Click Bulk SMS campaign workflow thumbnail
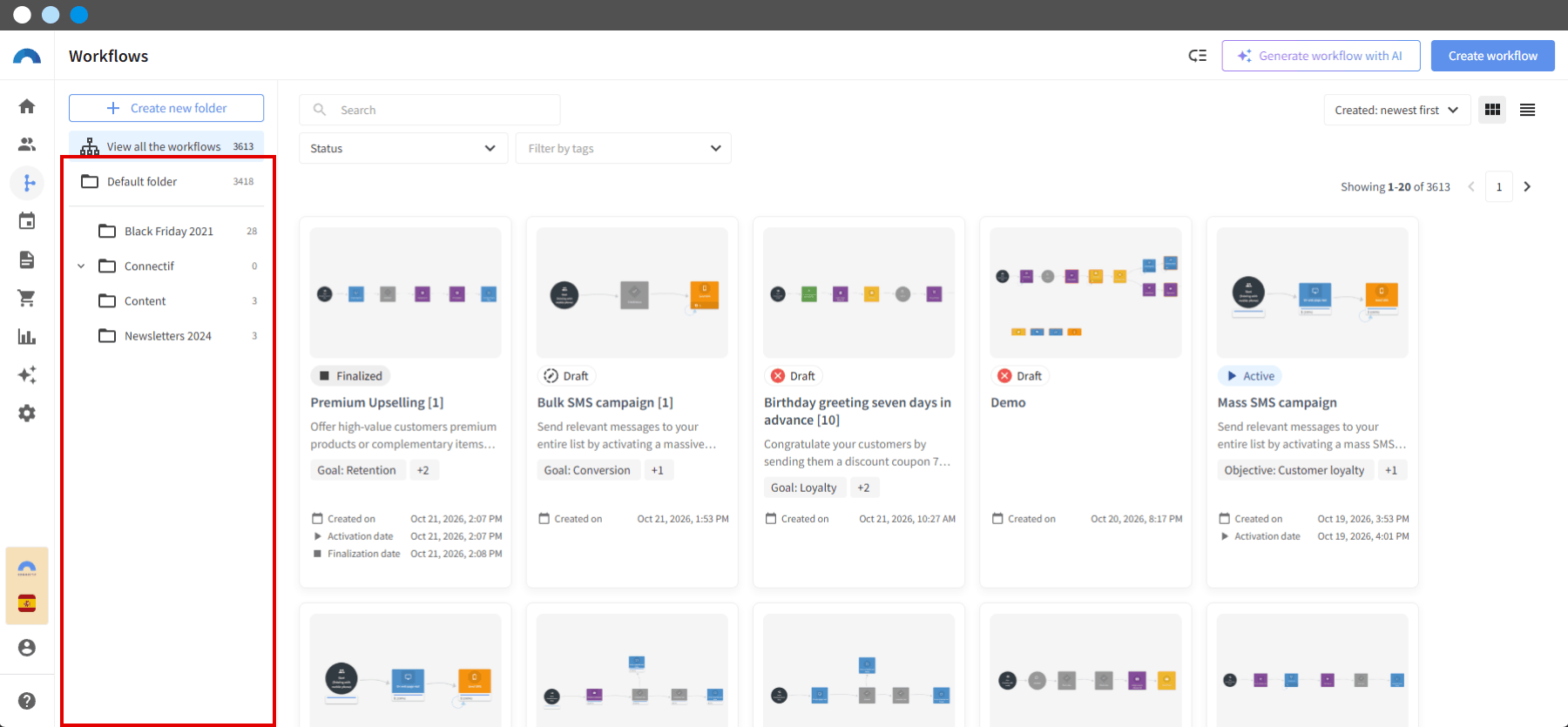Viewport: 1568px width, 727px height. point(632,293)
